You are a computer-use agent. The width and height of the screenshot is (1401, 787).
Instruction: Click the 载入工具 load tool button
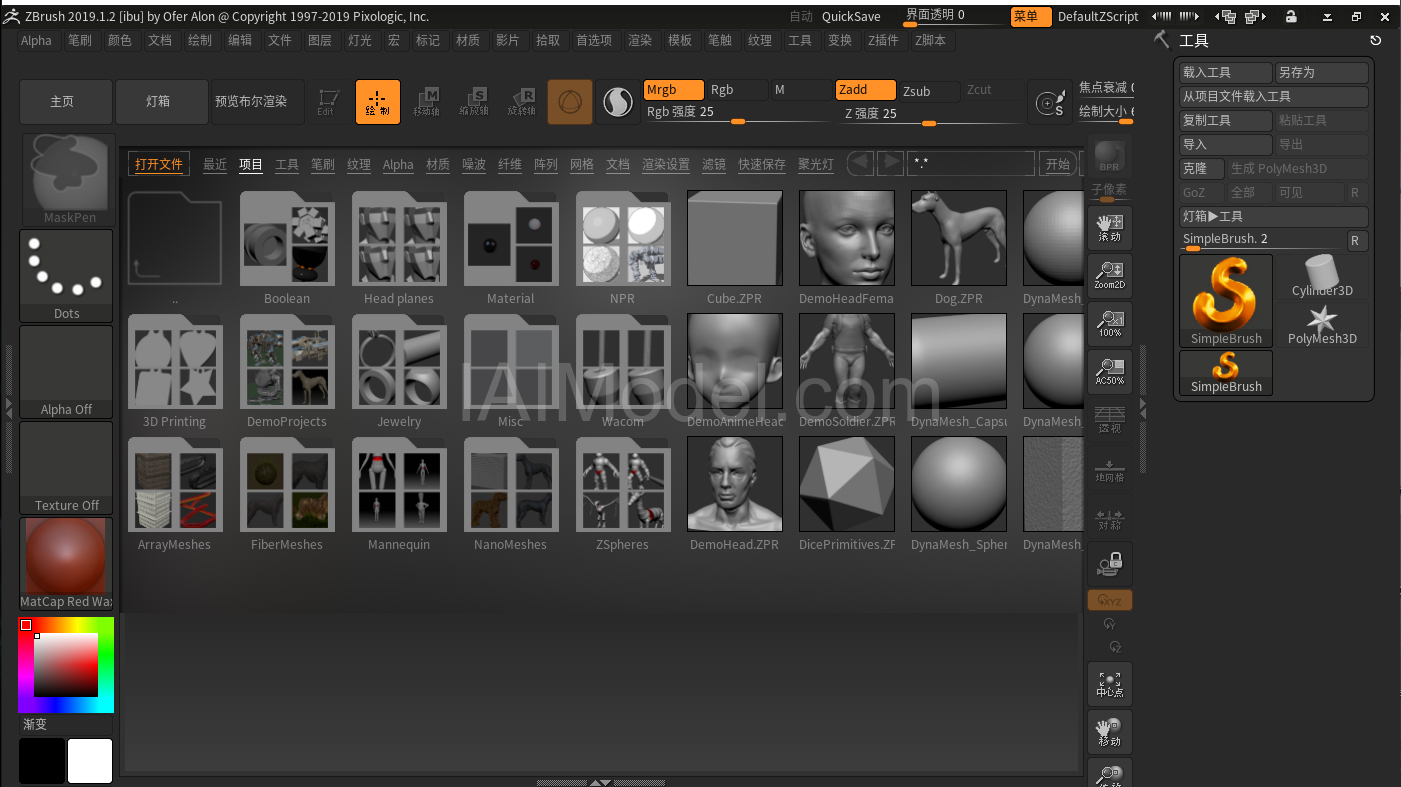(x=1226, y=73)
